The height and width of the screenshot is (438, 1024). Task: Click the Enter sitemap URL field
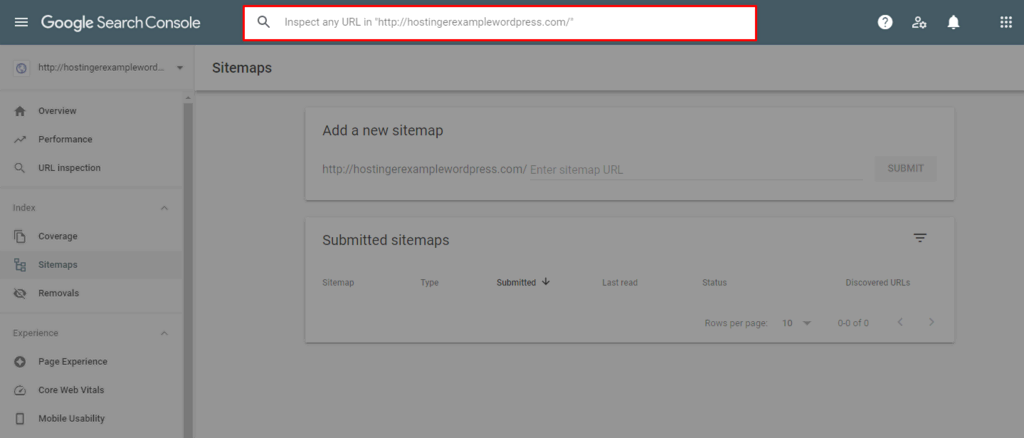pos(696,170)
